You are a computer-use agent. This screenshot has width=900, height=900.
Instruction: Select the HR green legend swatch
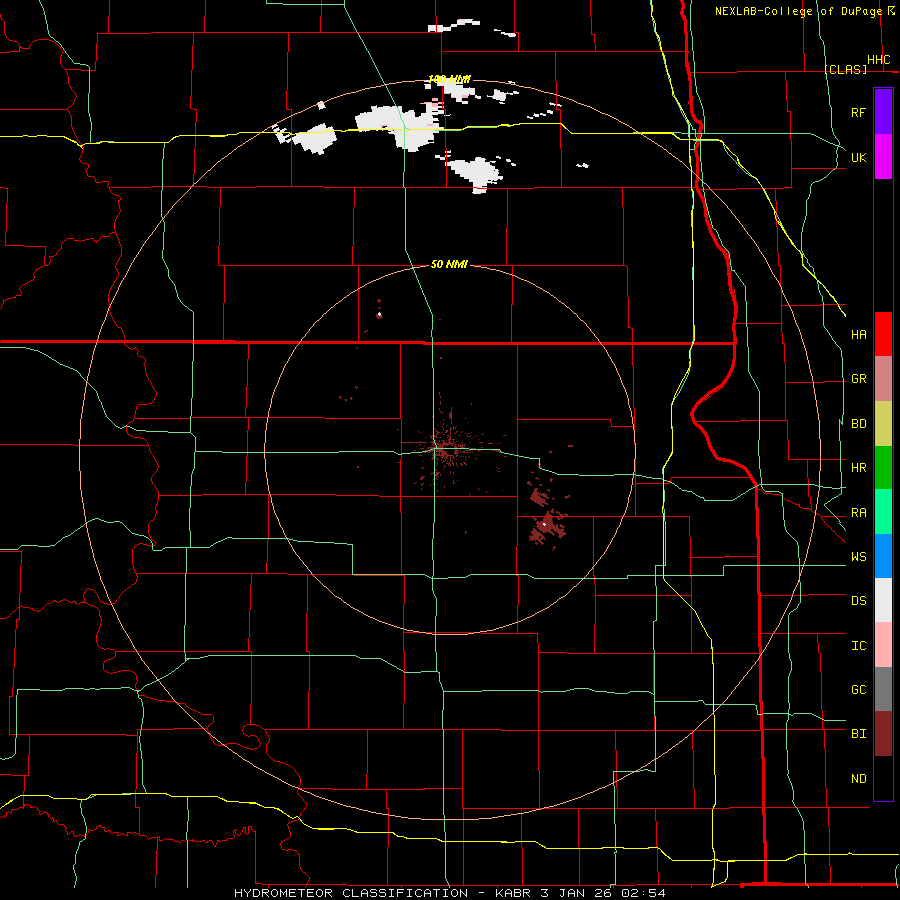pyautogui.click(x=883, y=467)
